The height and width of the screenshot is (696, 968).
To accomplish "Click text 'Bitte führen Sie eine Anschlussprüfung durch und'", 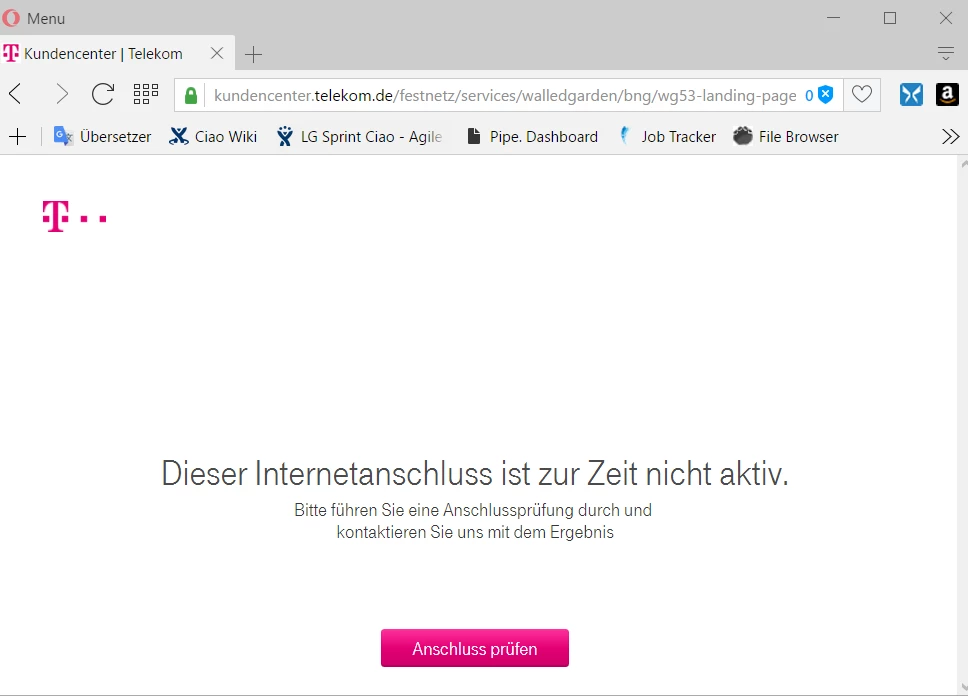I will tap(473, 510).
